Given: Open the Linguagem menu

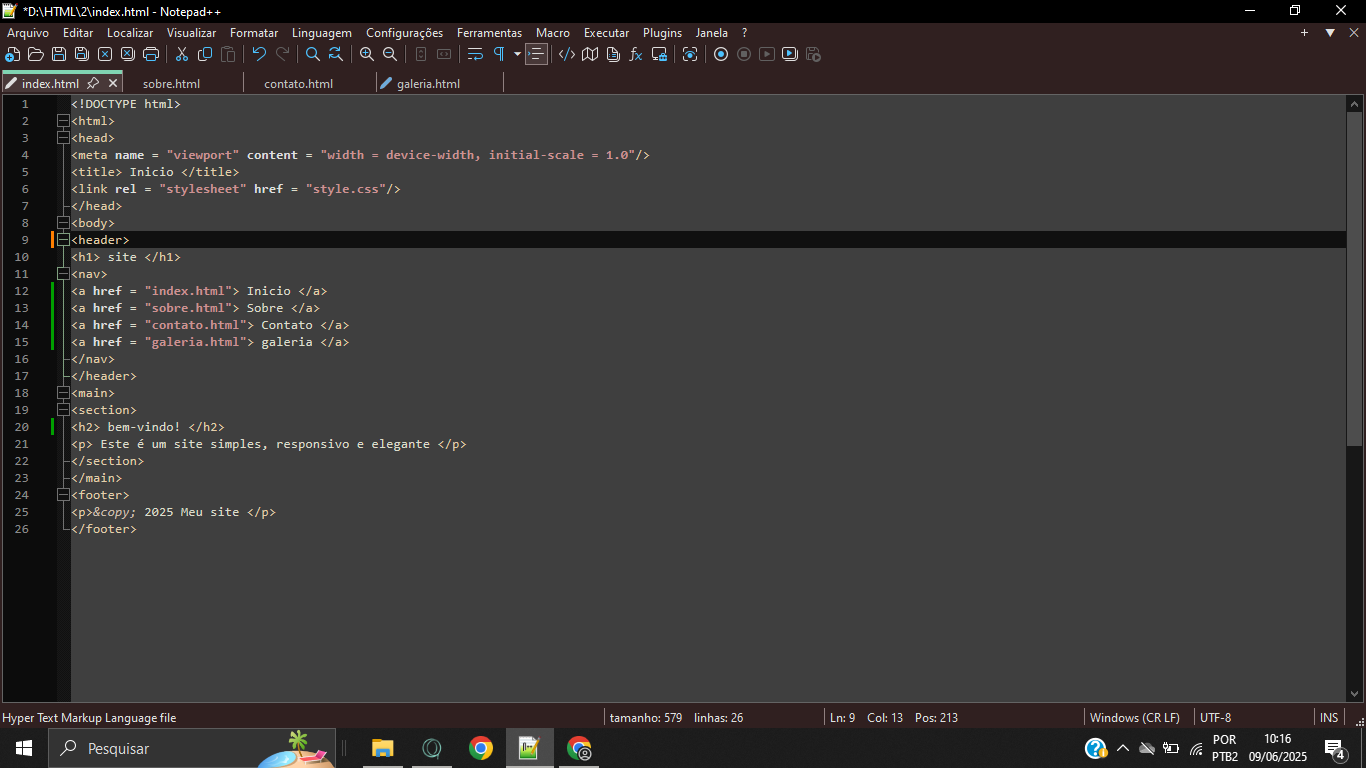Looking at the screenshot, I should pyautogui.click(x=322, y=33).
